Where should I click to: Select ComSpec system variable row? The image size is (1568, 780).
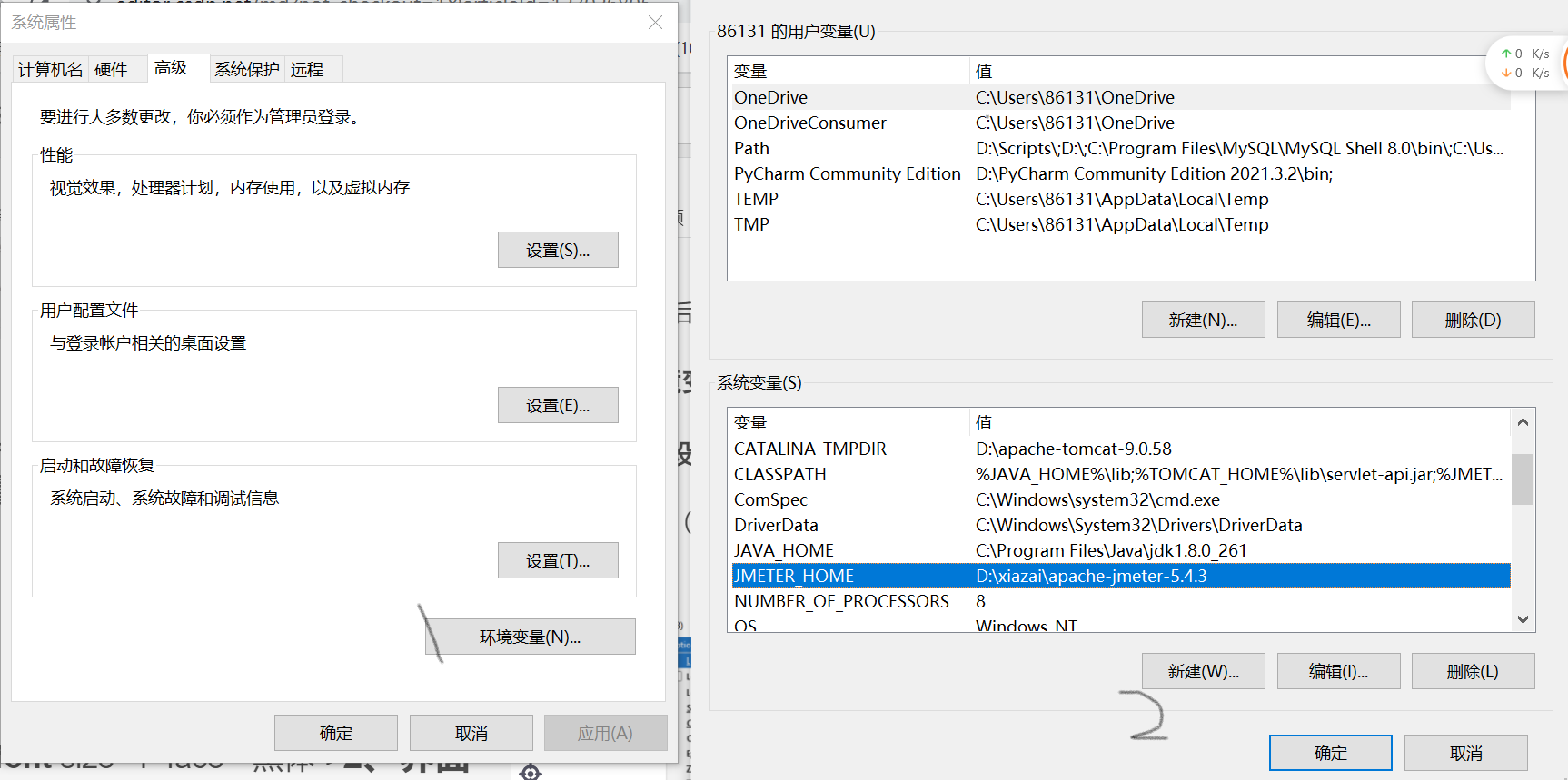tap(1121, 499)
